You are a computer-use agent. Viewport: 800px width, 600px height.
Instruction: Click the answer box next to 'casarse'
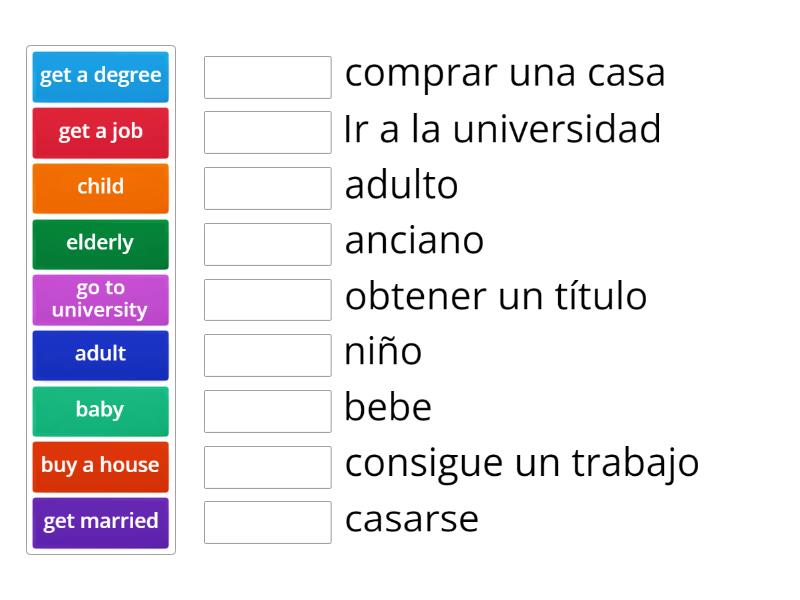[267, 519]
